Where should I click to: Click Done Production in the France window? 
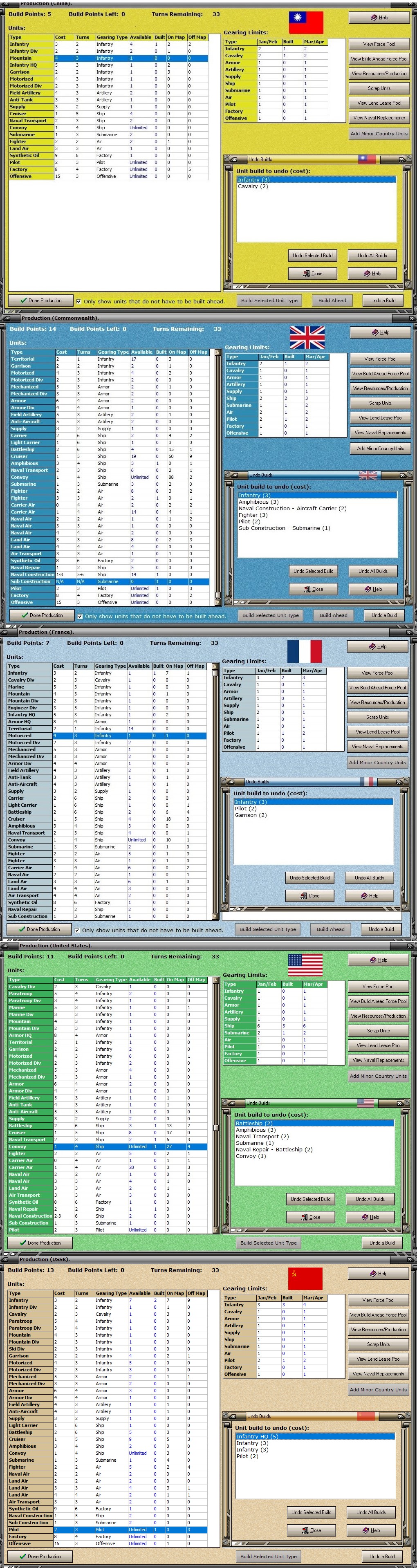(x=39, y=929)
